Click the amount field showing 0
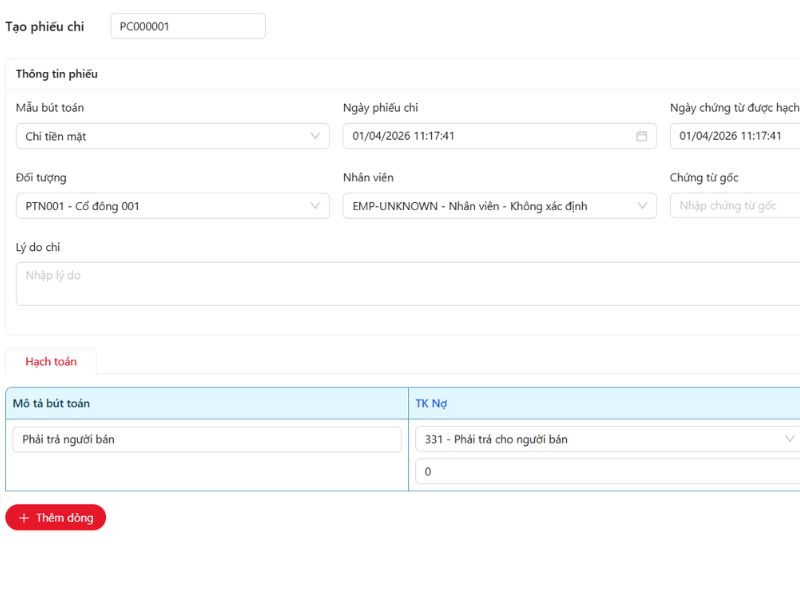The height and width of the screenshot is (600, 800). pos(606,471)
